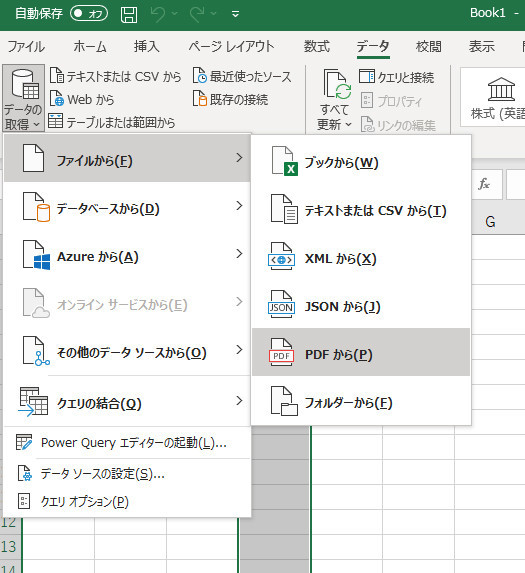Open Customize Quick Access Toolbar dropdown

tap(236, 14)
